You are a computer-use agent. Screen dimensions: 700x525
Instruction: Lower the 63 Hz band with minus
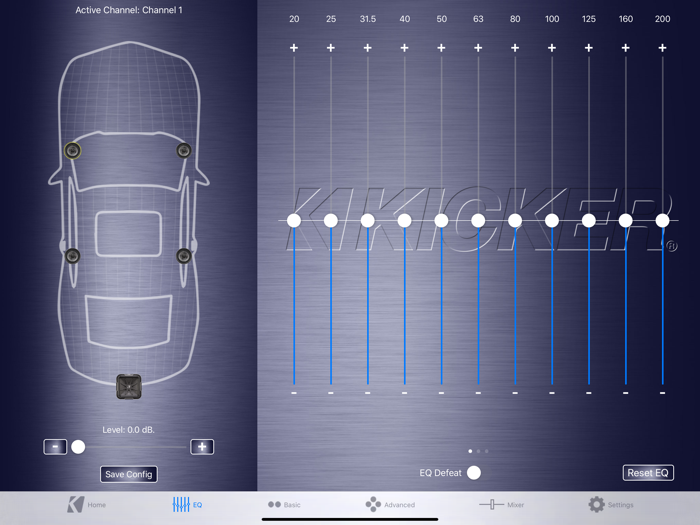click(x=478, y=393)
